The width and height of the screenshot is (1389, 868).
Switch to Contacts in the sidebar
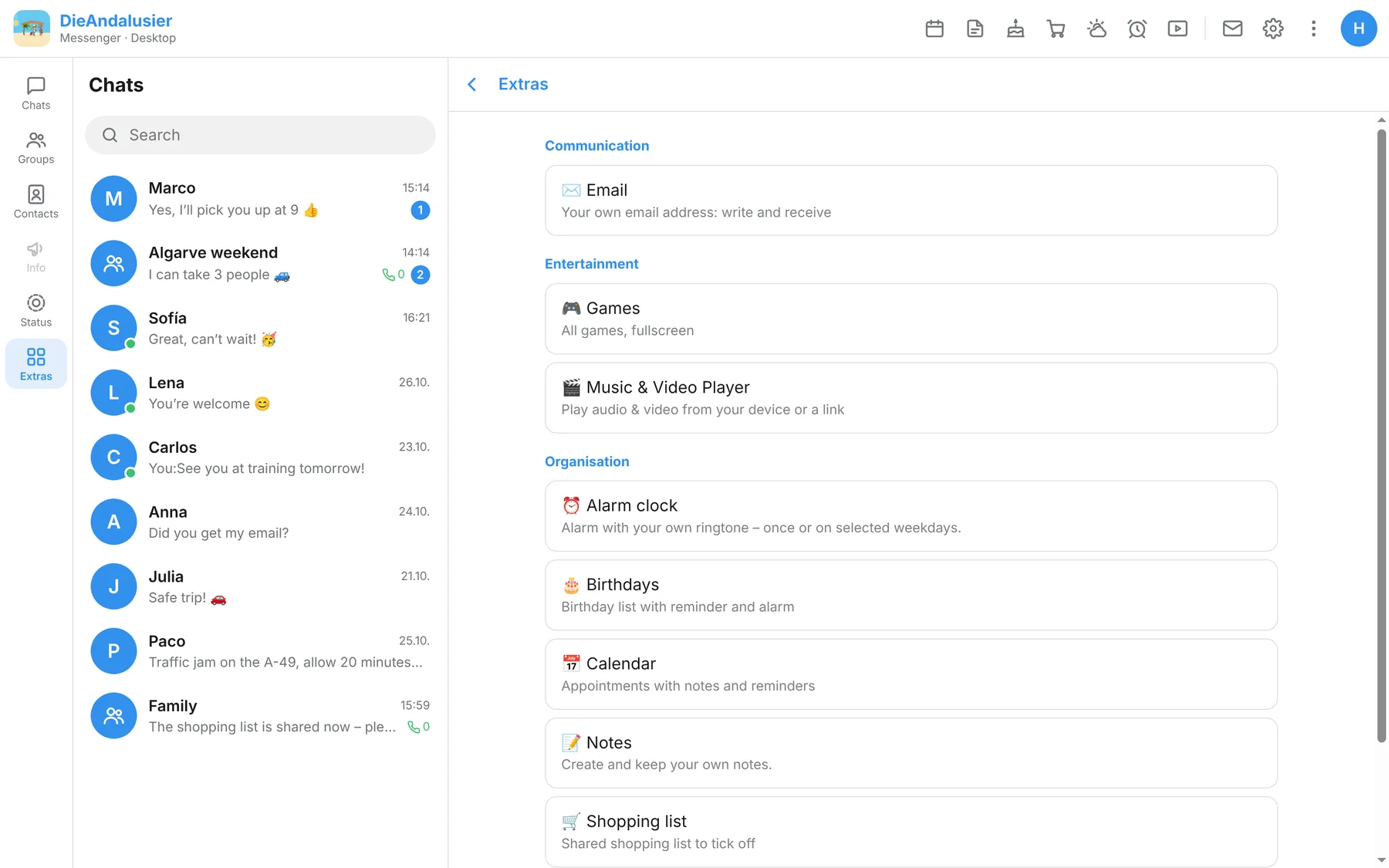36,202
